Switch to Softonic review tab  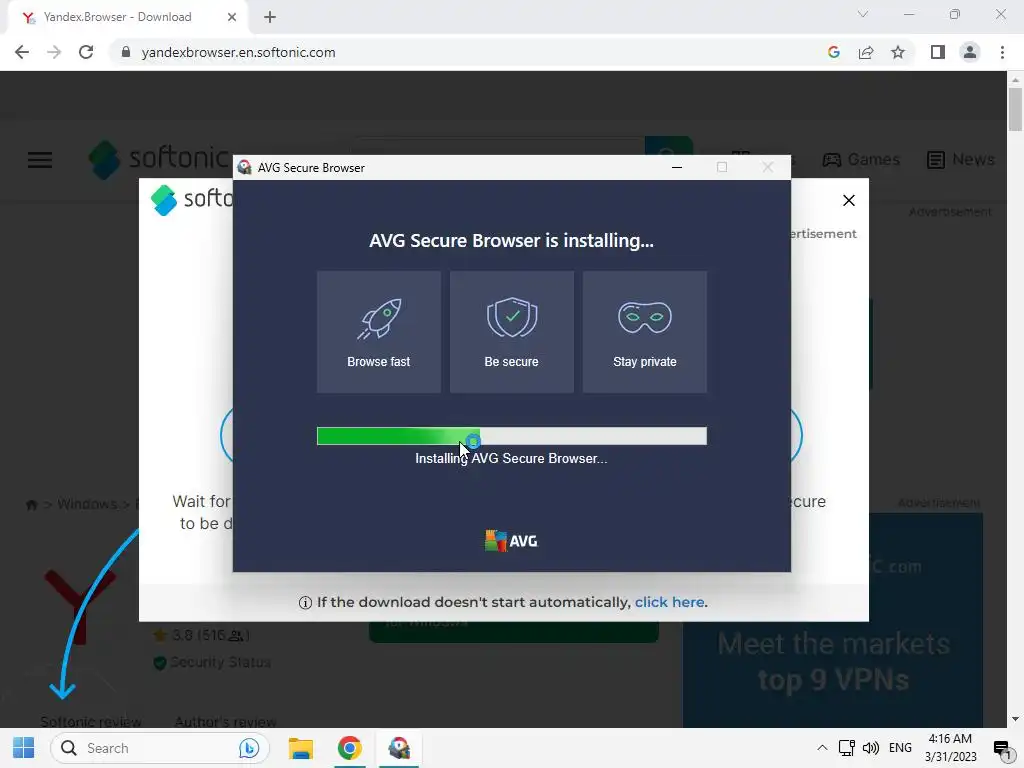tap(91, 722)
